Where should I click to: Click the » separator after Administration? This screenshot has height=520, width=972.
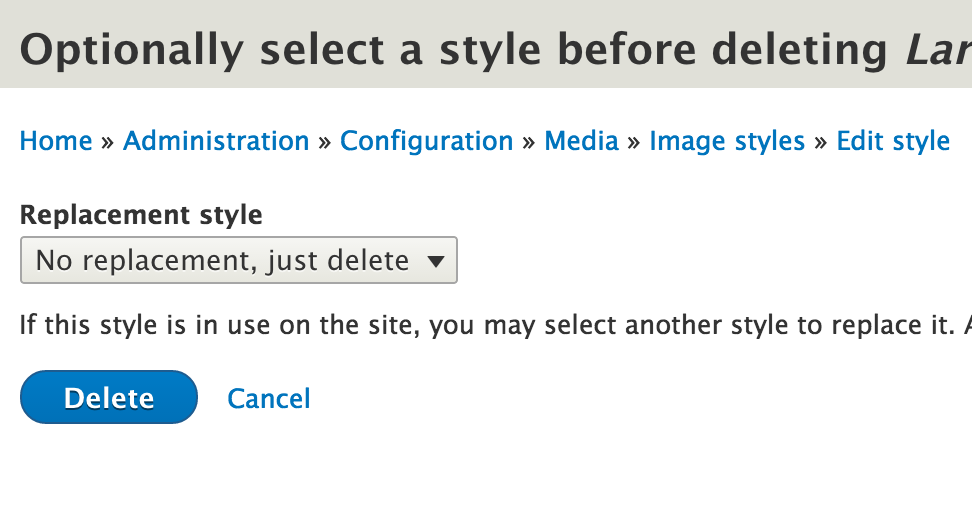coord(325,143)
